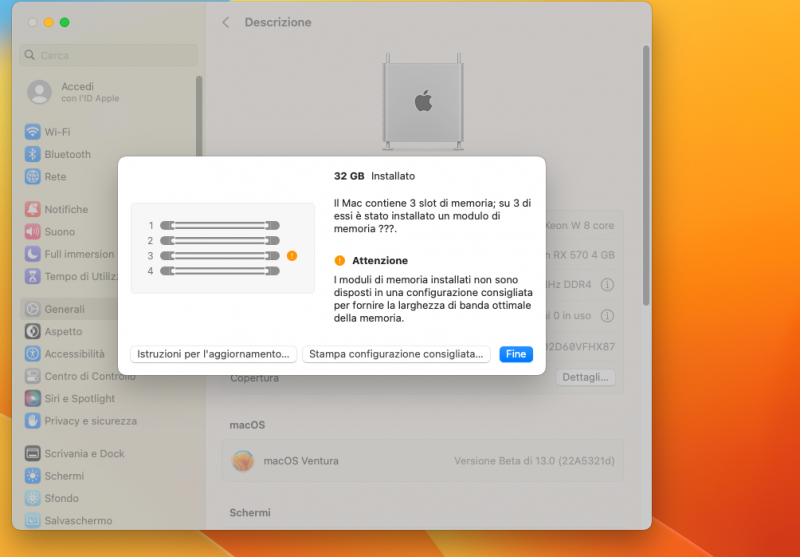This screenshot has width=800, height=557.
Task: Click the info icon beside '0 in uso'
Action: click(x=607, y=316)
